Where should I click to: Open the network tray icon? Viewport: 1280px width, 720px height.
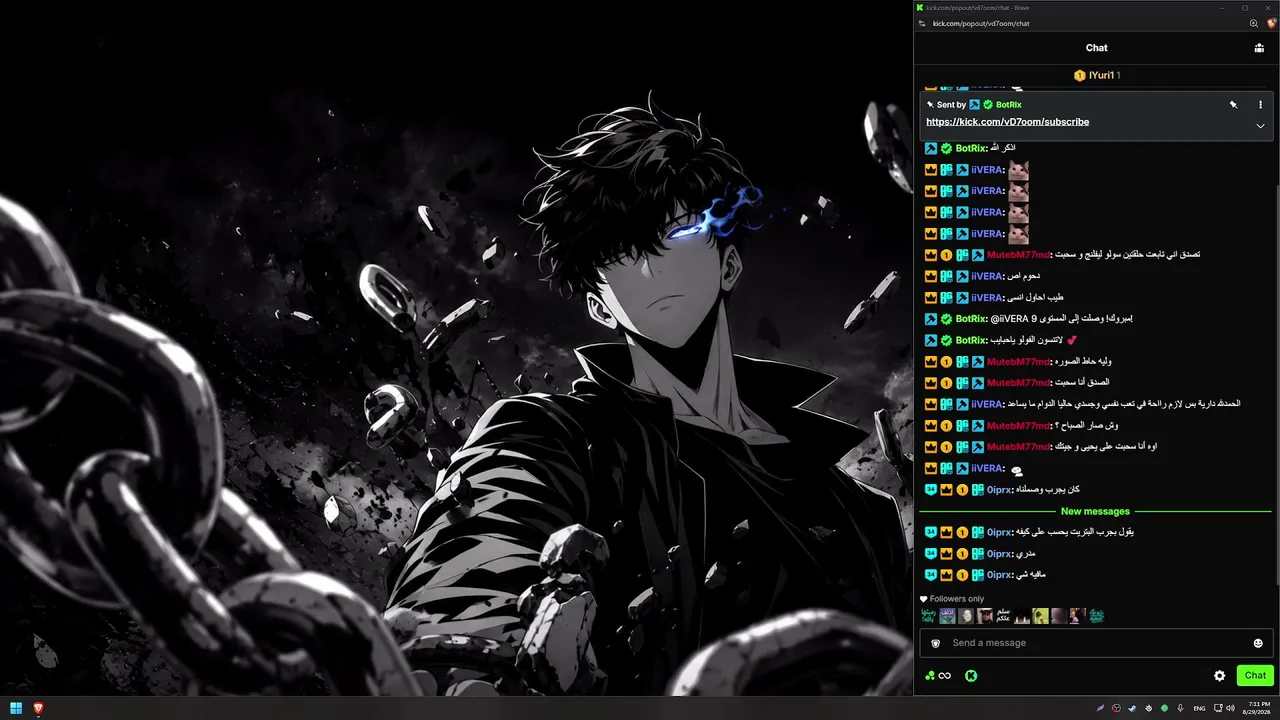click(1216, 708)
